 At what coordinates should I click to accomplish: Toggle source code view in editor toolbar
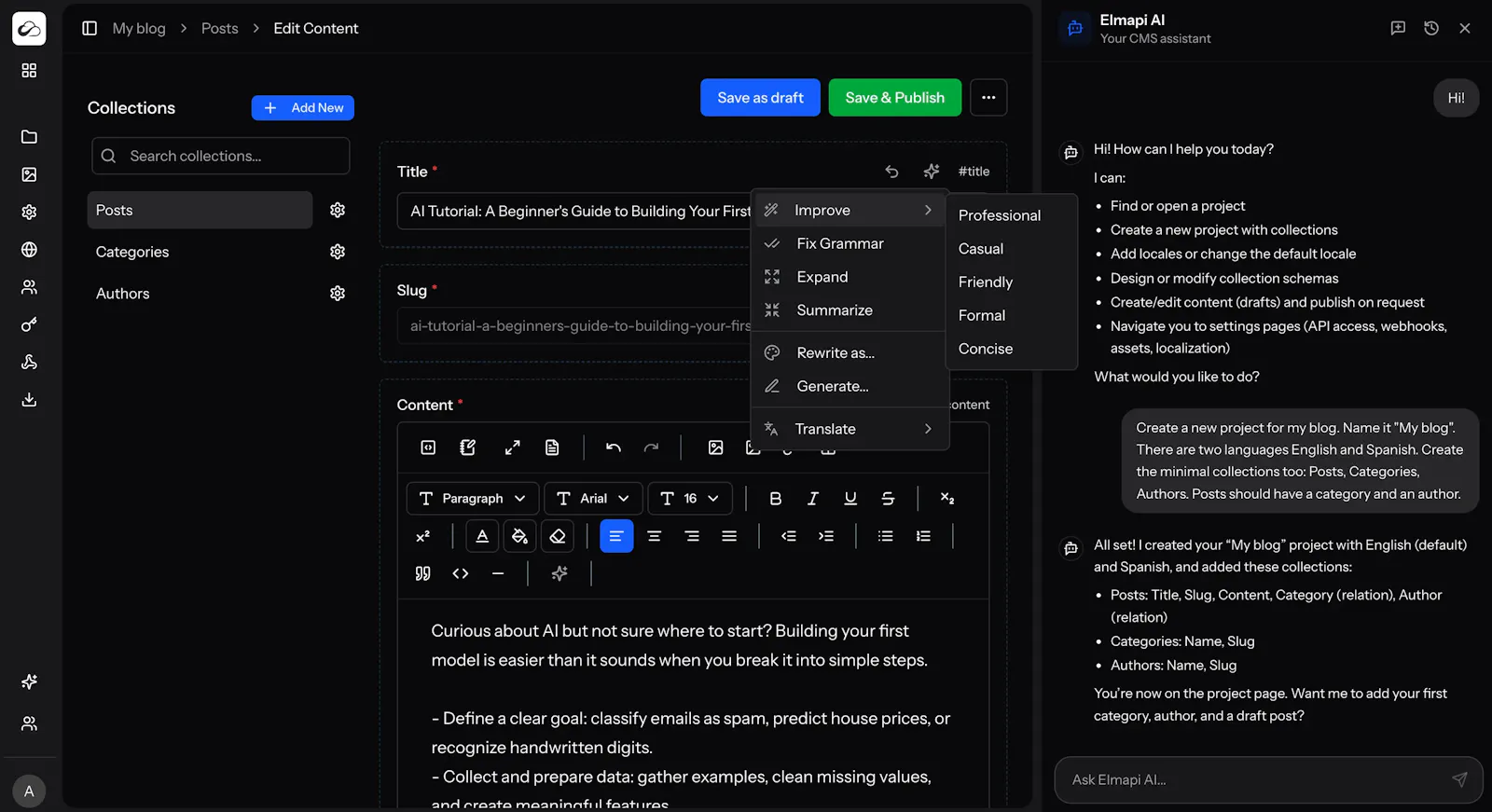428,447
